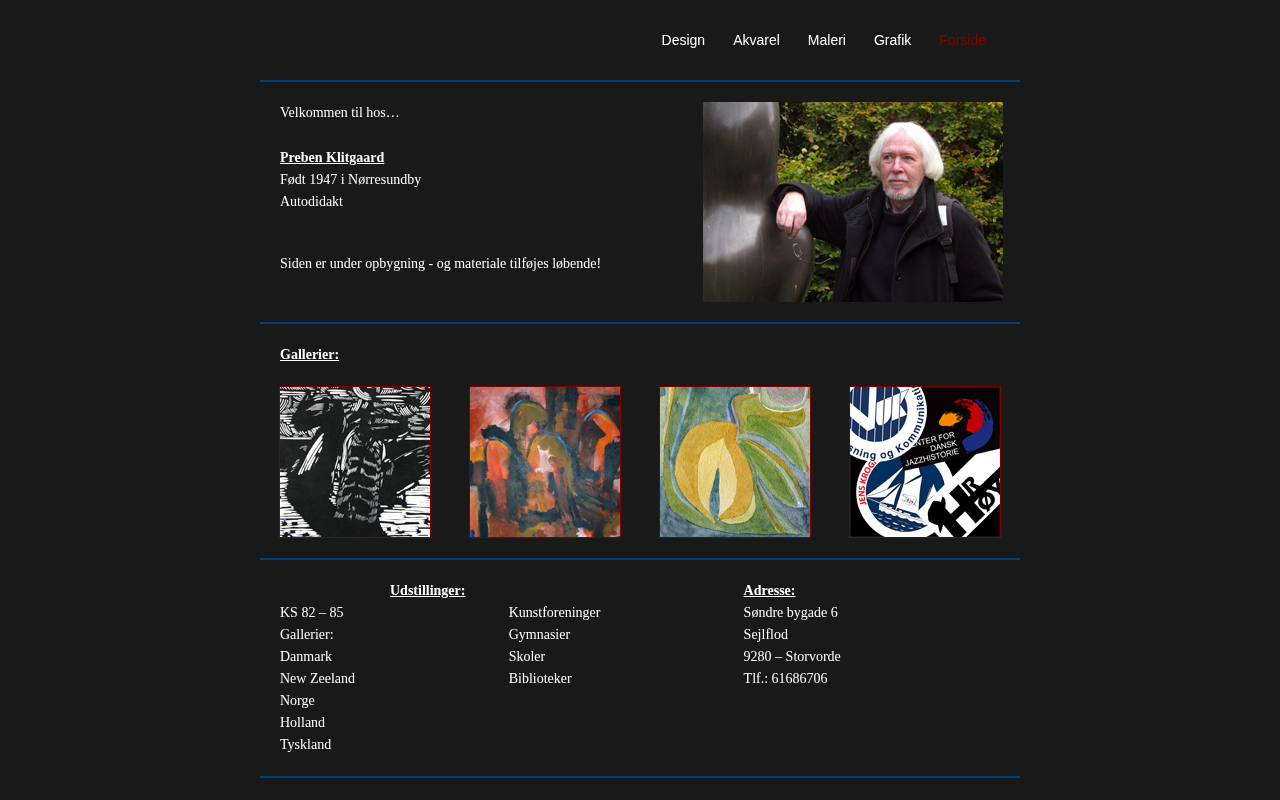Image resolution: width=1280 pixels, height=800 pixels.
Task: Click the Udstillinger heading
Action: click(427, 591)
